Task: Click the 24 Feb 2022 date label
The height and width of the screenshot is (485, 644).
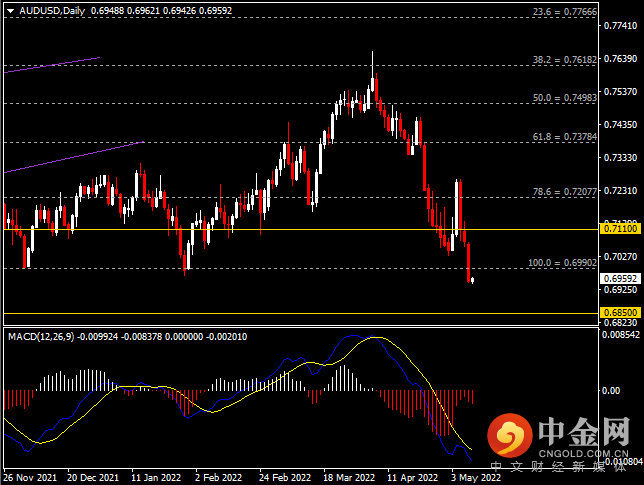Action: point(285,477)
